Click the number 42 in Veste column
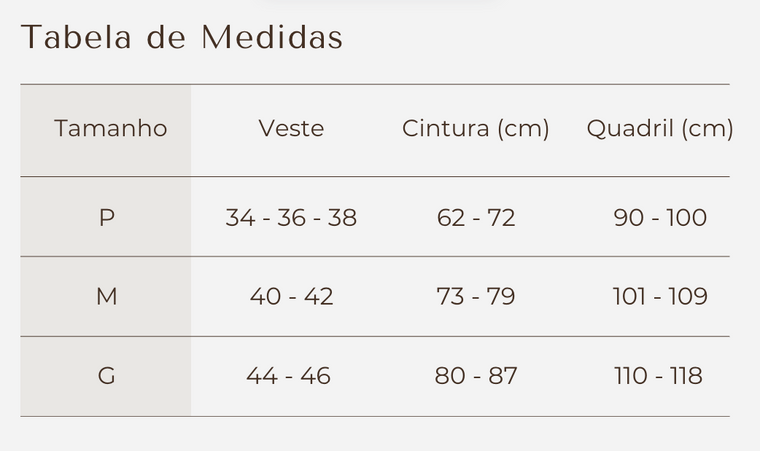Screen dimensions: 760x451 coord(318,296)
